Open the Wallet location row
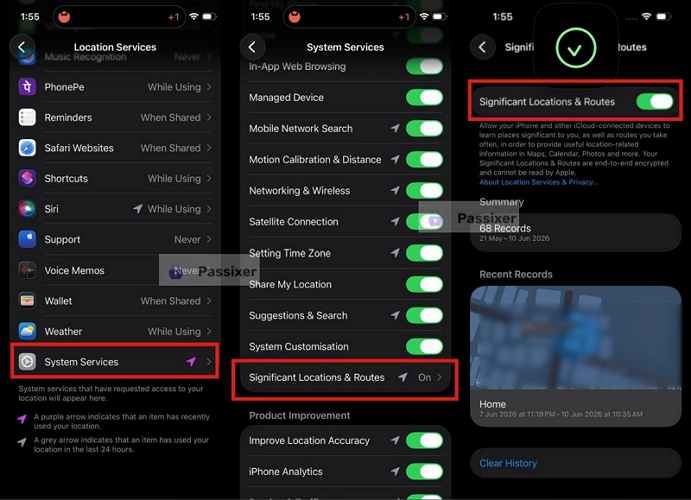 click(x=115, y=301)
